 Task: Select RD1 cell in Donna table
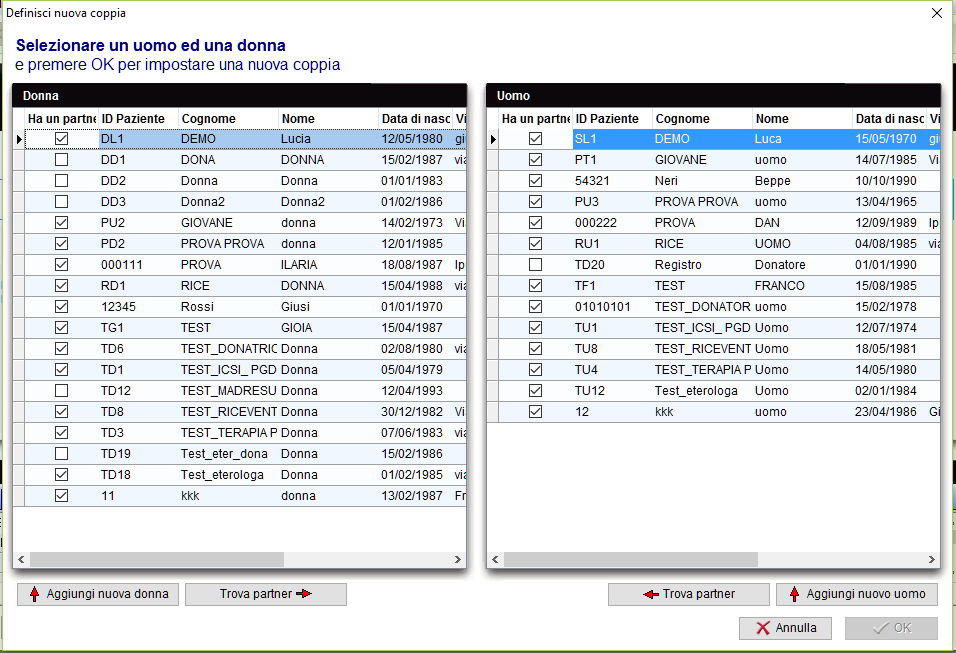(x=138, y=285)
